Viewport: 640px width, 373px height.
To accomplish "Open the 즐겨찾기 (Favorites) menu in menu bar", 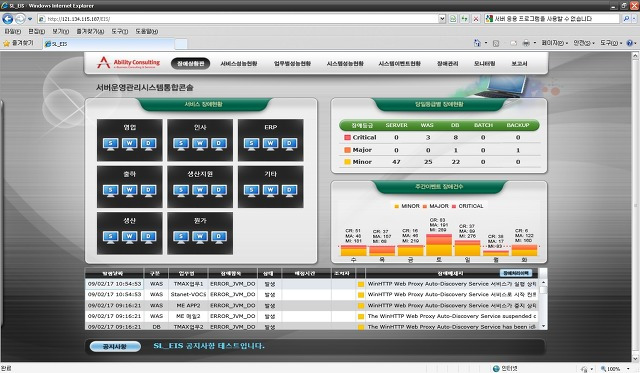I will pyautogui.click(x=90, y=31).
